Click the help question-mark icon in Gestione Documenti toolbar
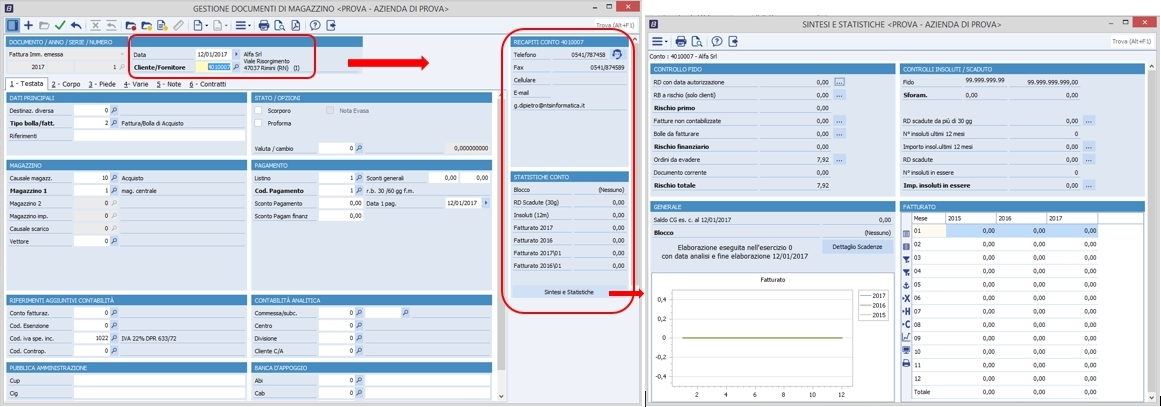1161x407 pixels. click(315, 25)
